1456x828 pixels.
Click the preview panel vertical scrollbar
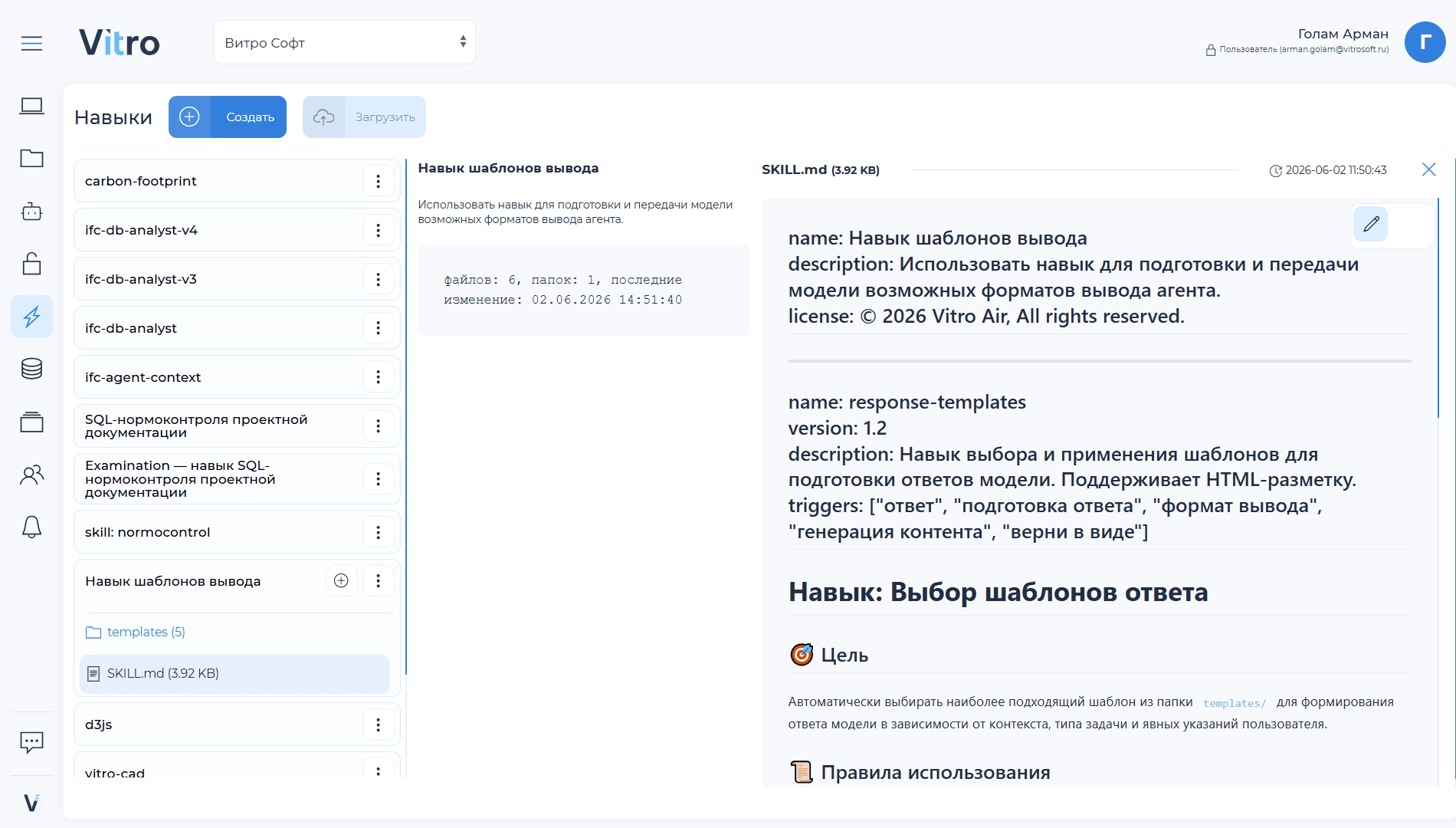(x=1438, y=307)
